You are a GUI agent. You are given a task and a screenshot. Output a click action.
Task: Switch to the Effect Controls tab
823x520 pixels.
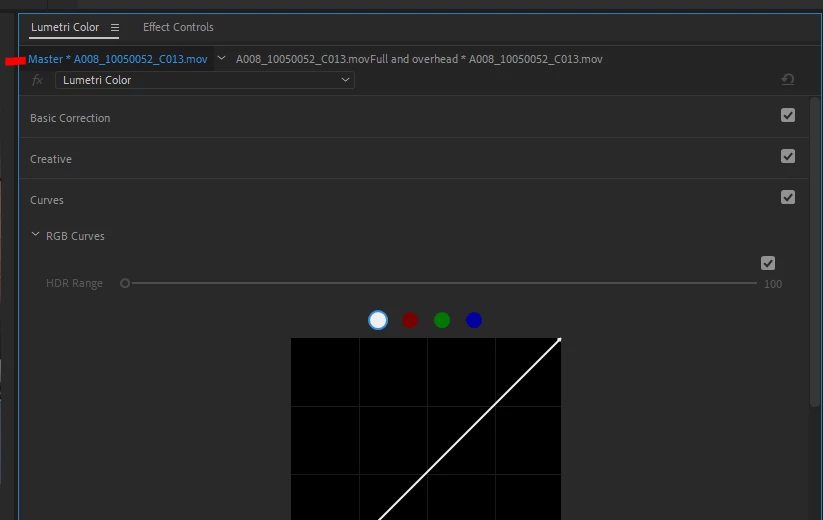(178, 27)
